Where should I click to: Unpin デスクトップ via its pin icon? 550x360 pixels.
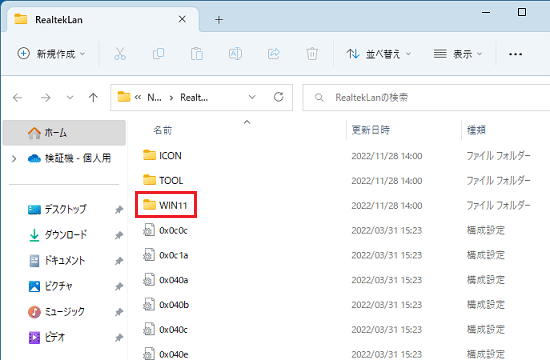coord(119,210)
